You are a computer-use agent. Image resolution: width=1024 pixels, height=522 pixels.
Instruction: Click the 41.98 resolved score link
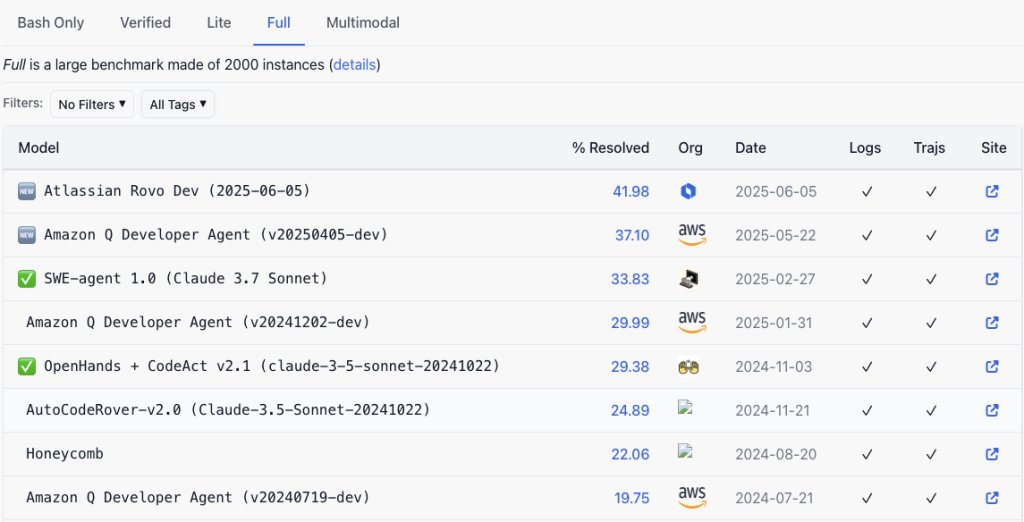tap(630, 191)
